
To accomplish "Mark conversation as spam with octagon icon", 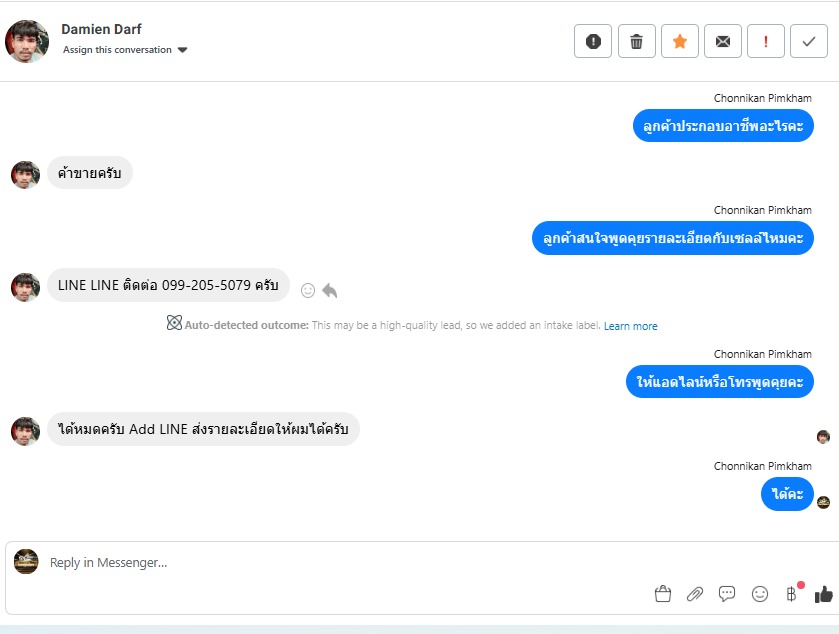I will click(593, 41).
